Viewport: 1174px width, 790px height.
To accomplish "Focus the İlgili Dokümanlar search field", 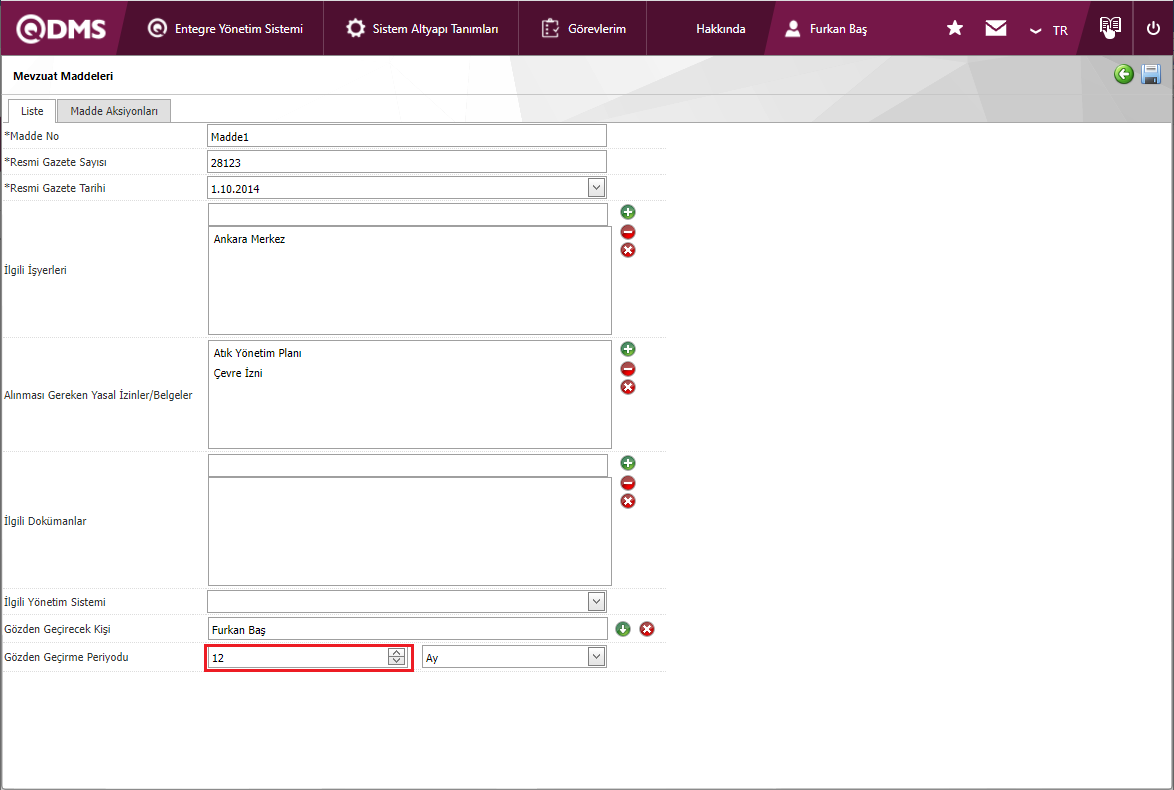I will [407, 465].
